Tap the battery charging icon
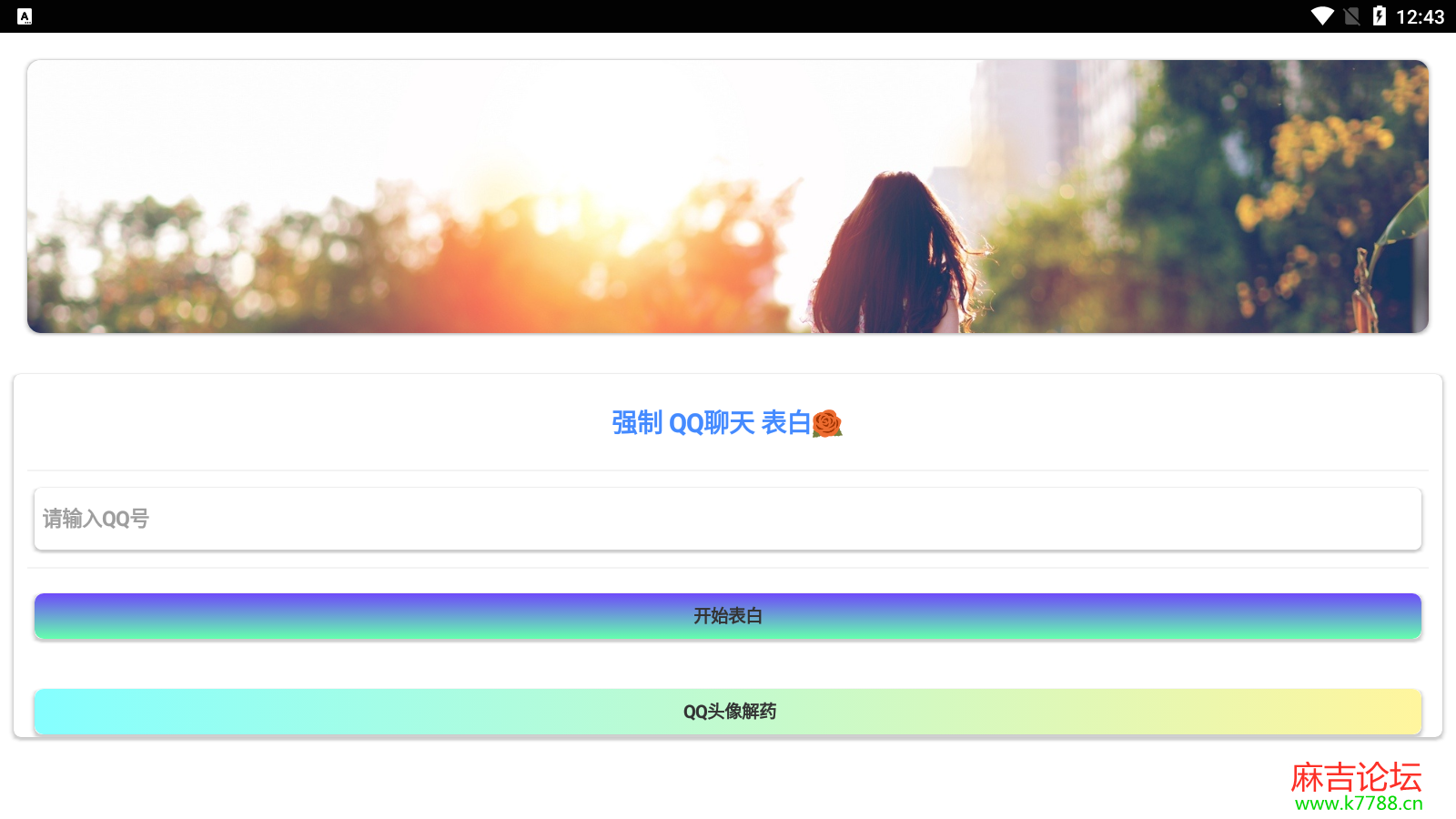 pyautogui.click(x=1380, y=16)
